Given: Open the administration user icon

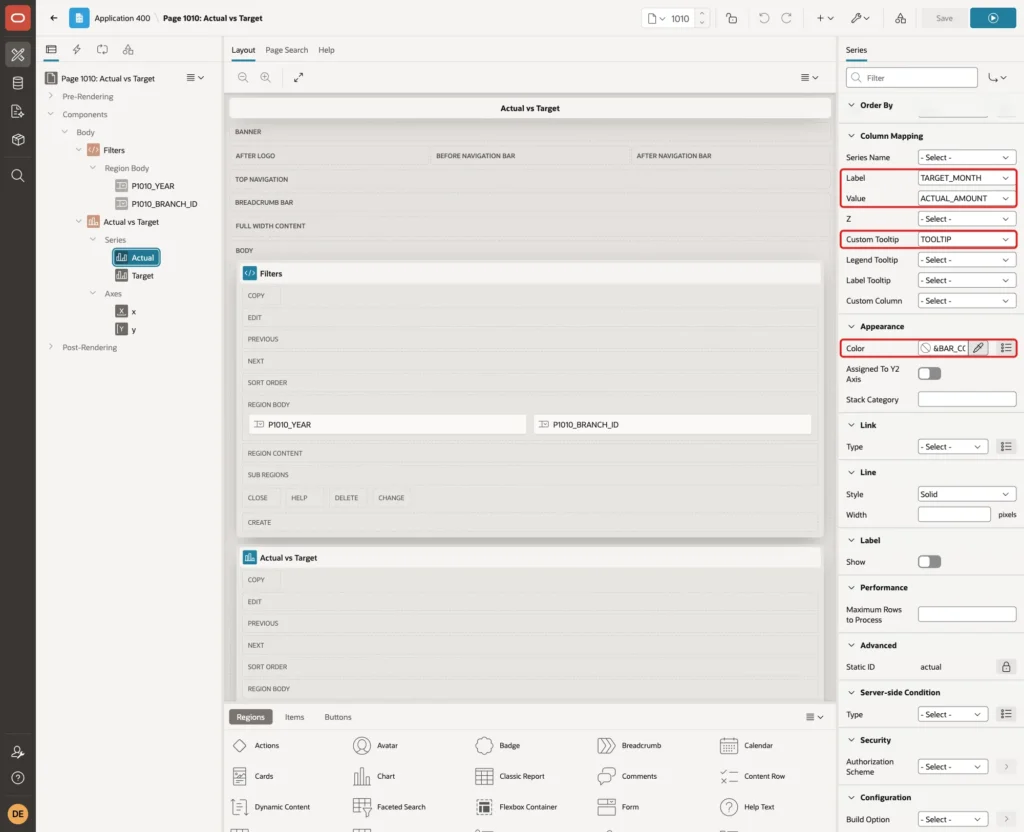Looking at the screenshot, I should 18,752.
